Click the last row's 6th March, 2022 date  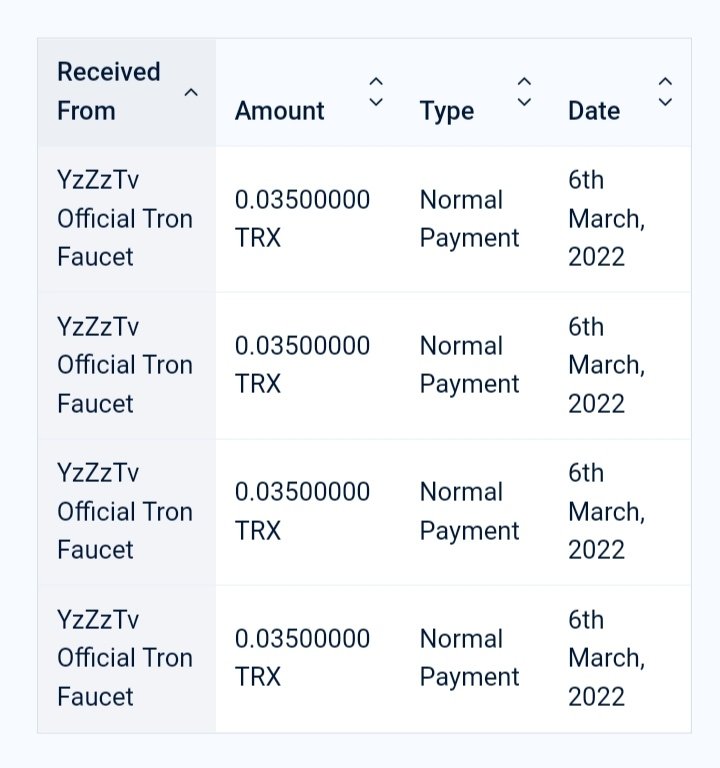point(606,658)
